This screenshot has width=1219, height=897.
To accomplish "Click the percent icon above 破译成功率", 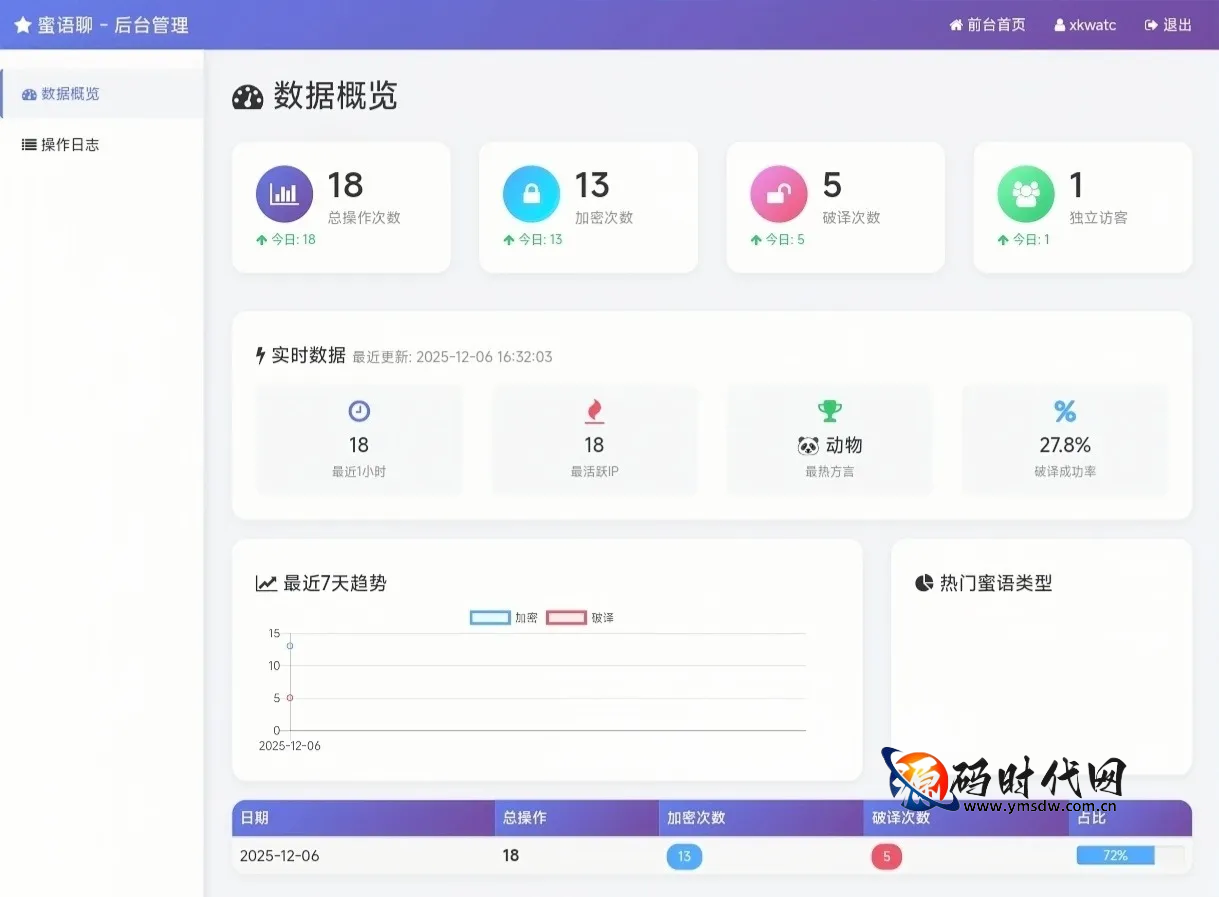I will point(1065,411).
